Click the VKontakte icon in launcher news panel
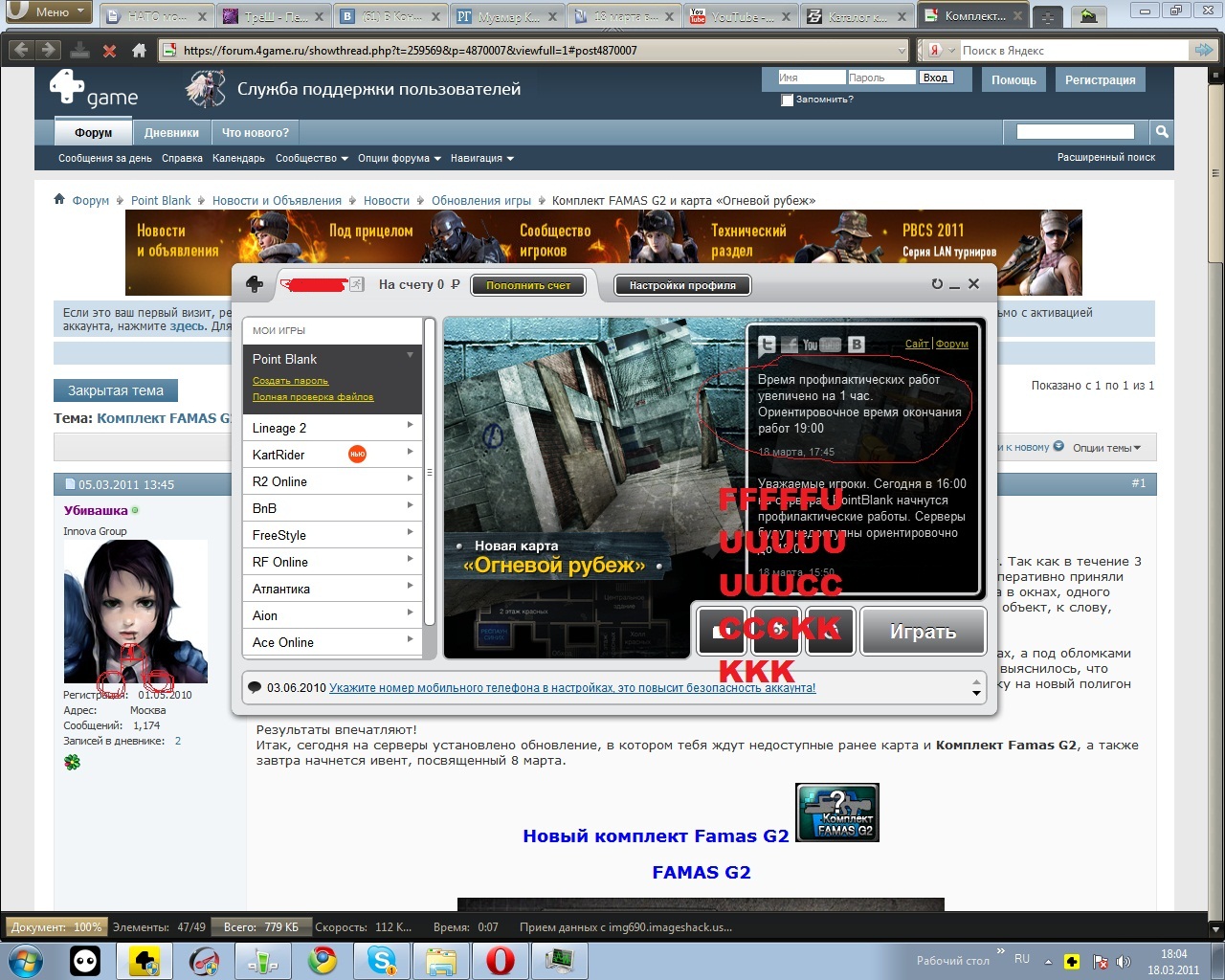This screenshot has height=980, width=1225. point(857,345)
